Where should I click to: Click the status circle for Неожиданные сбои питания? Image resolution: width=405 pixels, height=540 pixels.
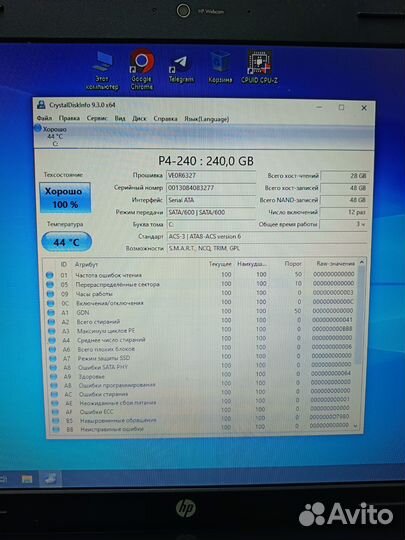click(x=54, y=403)
